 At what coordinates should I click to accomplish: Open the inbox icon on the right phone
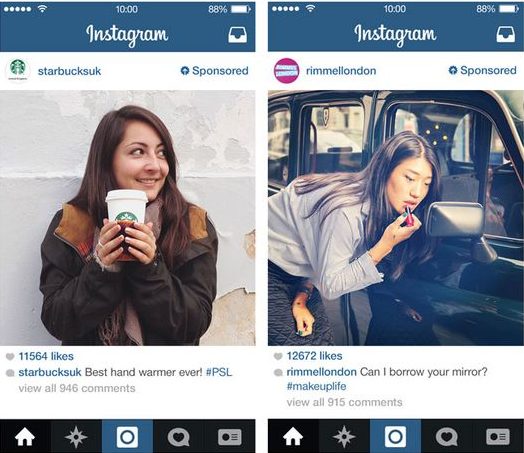506,34
